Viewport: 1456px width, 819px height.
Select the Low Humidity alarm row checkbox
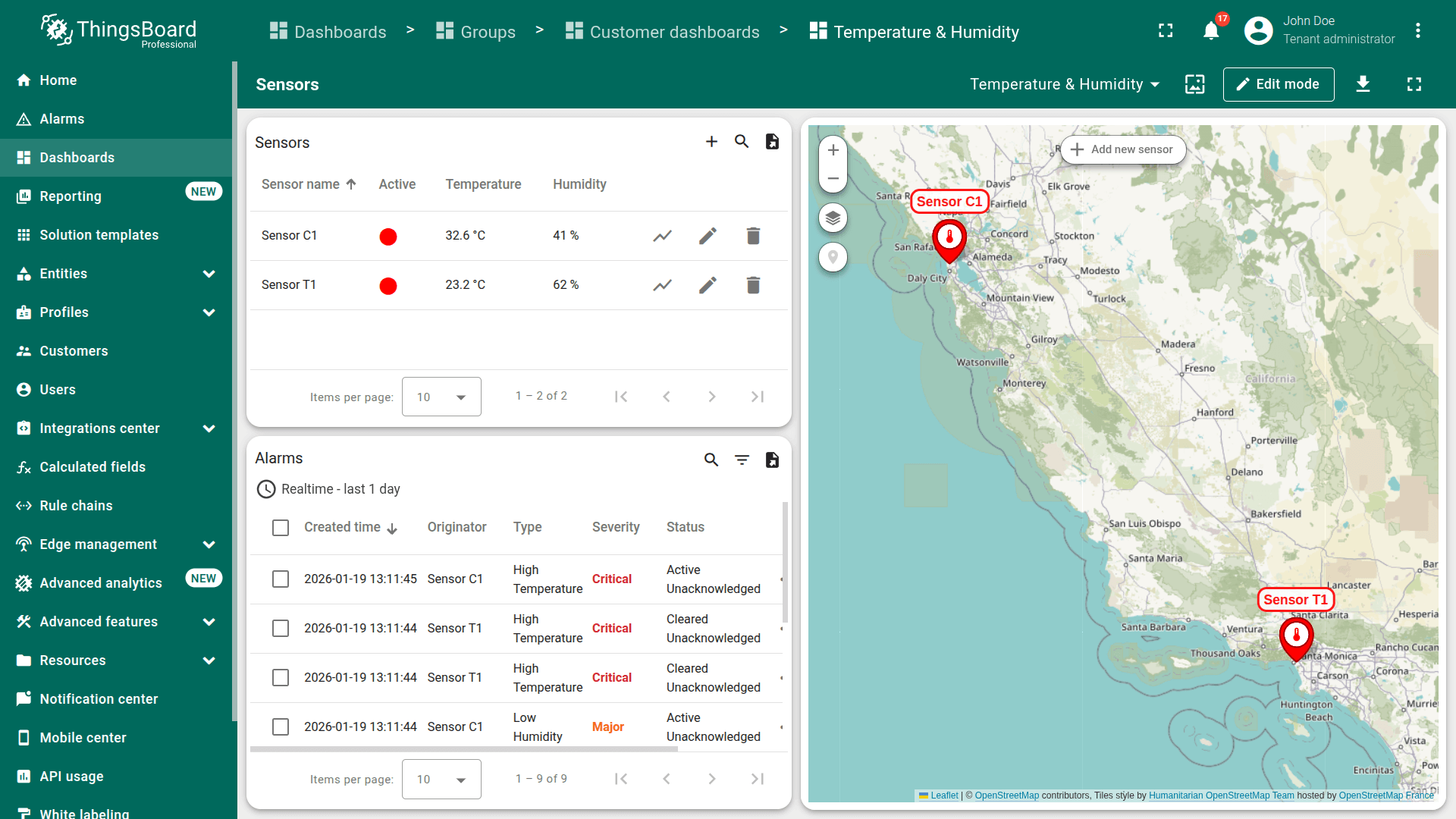(281, 727)
